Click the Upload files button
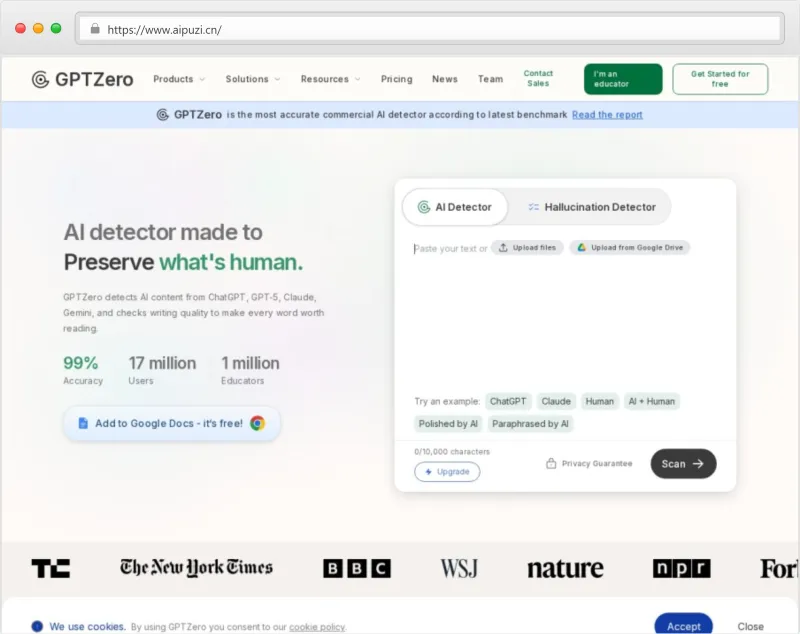800x634 pixels. (x=527, y=247)
